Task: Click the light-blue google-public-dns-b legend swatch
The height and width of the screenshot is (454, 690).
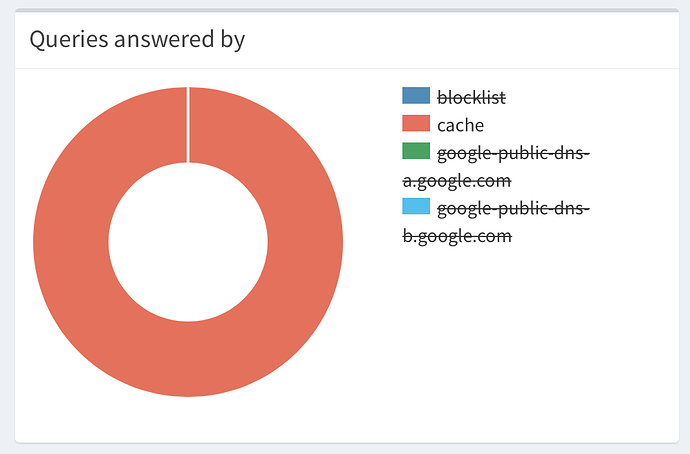Action: [416, 207]
